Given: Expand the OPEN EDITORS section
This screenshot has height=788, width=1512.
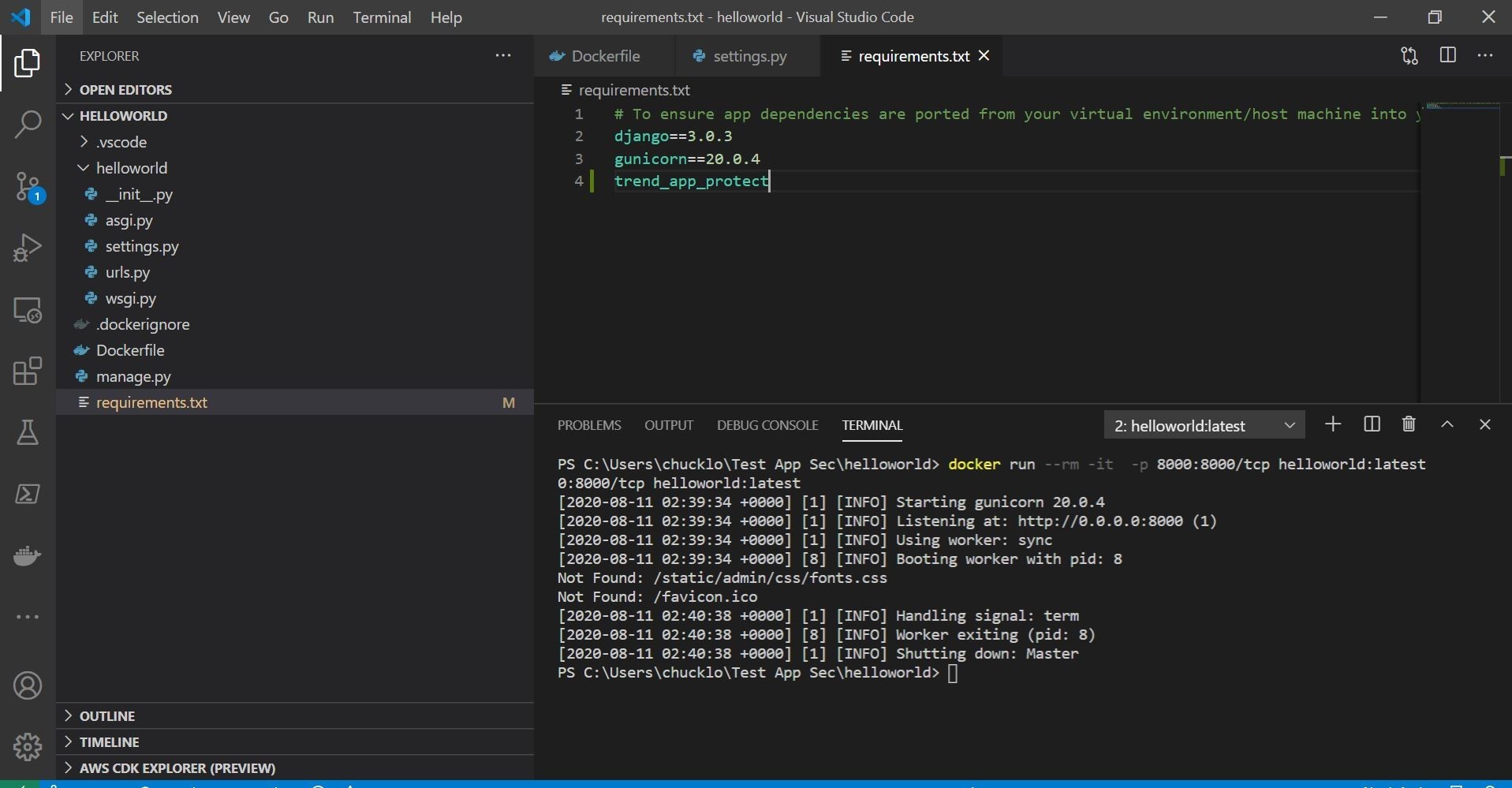Looking at the screenshot, I should pyautogui.click(x=295, y=89).
